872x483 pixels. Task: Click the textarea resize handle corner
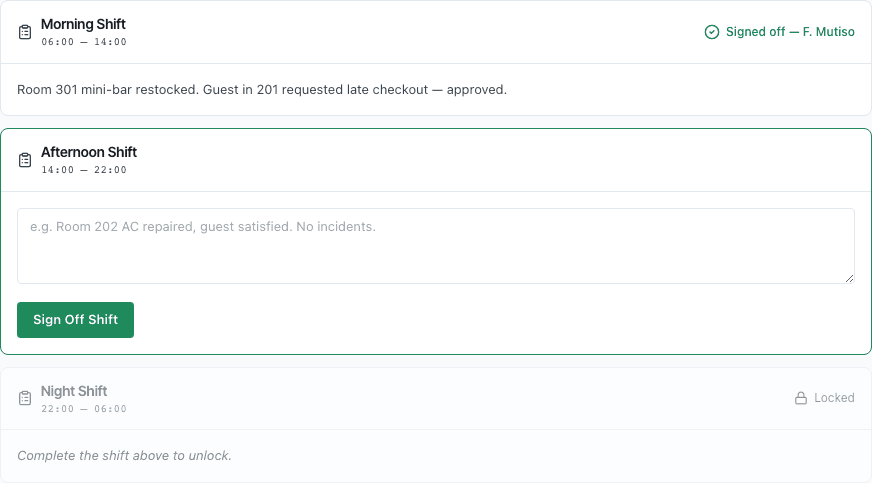click(x=849, y=278)
